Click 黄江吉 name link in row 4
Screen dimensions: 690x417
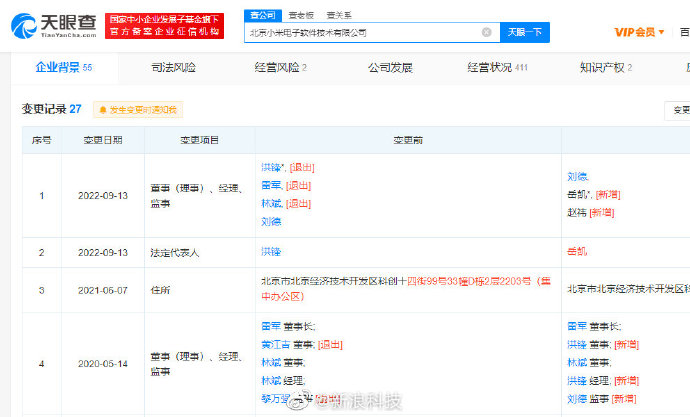point(274,344)
